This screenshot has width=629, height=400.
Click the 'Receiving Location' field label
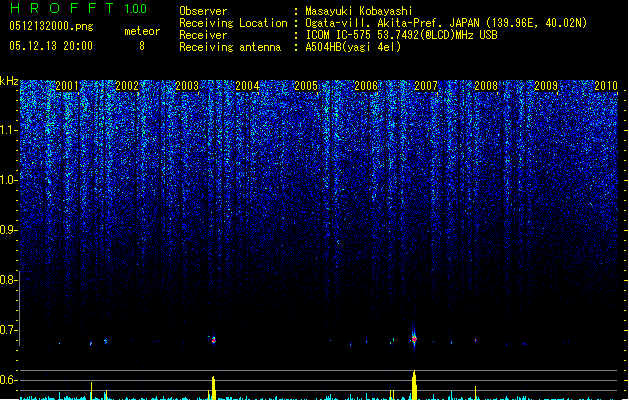coord(233,23)
